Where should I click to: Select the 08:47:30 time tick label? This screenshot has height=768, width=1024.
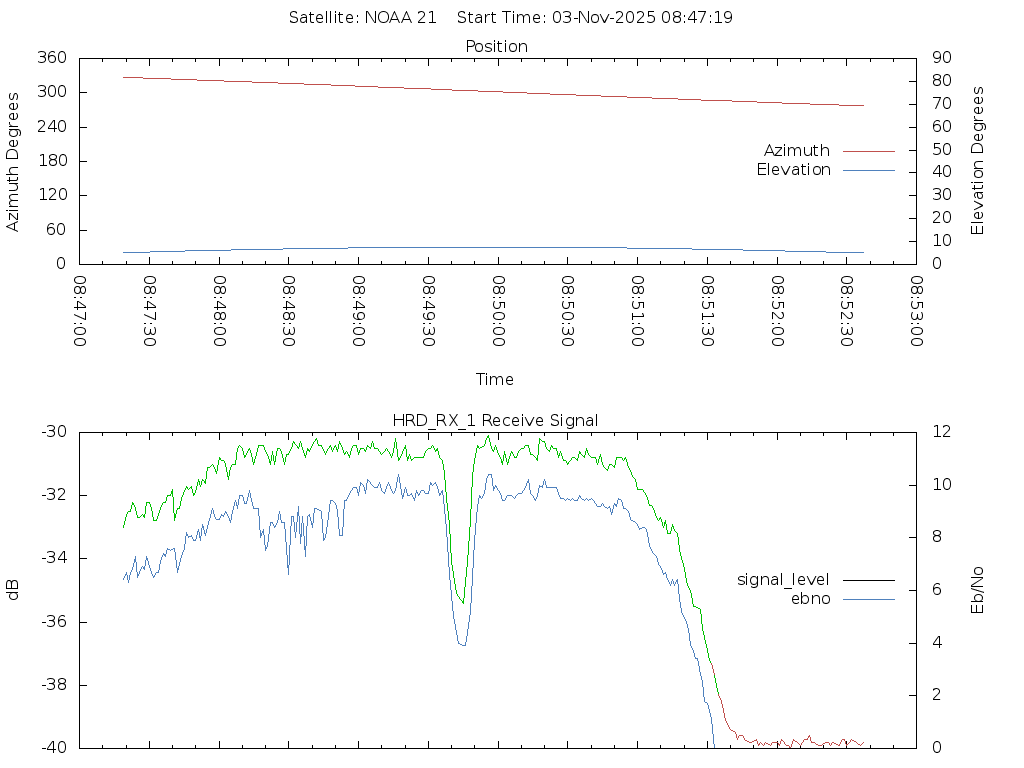point(150,311)
